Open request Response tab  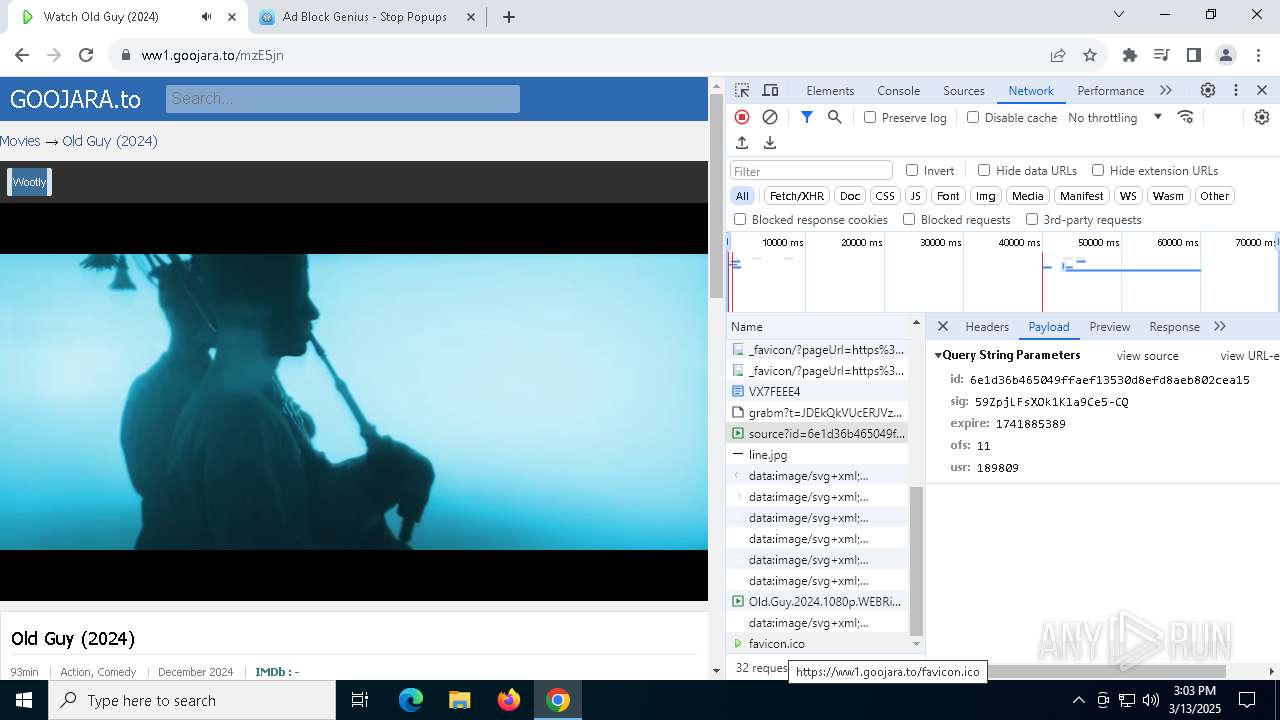coord(1174,327)
